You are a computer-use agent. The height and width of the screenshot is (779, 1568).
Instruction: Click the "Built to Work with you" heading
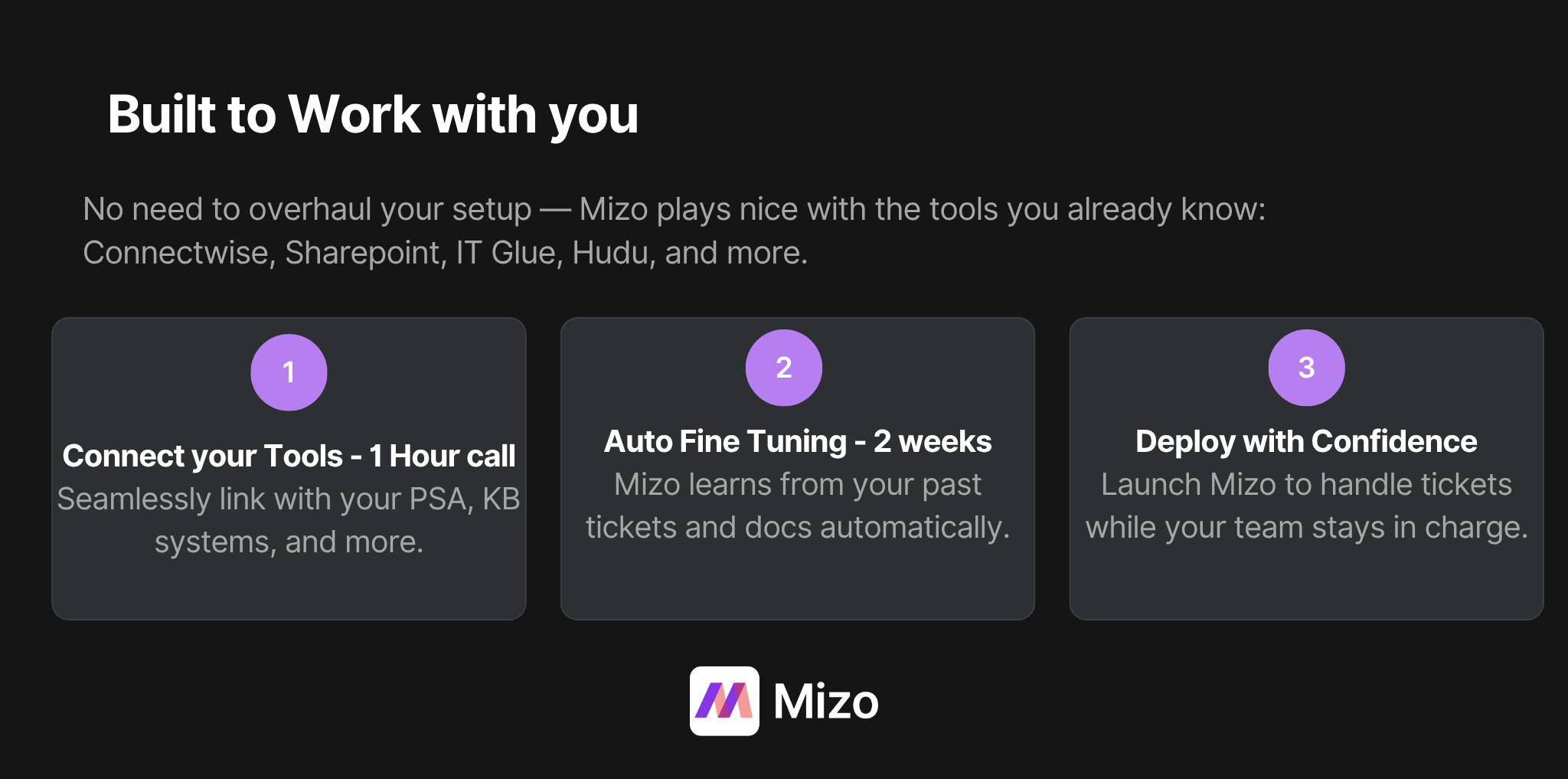pos(373,115)
